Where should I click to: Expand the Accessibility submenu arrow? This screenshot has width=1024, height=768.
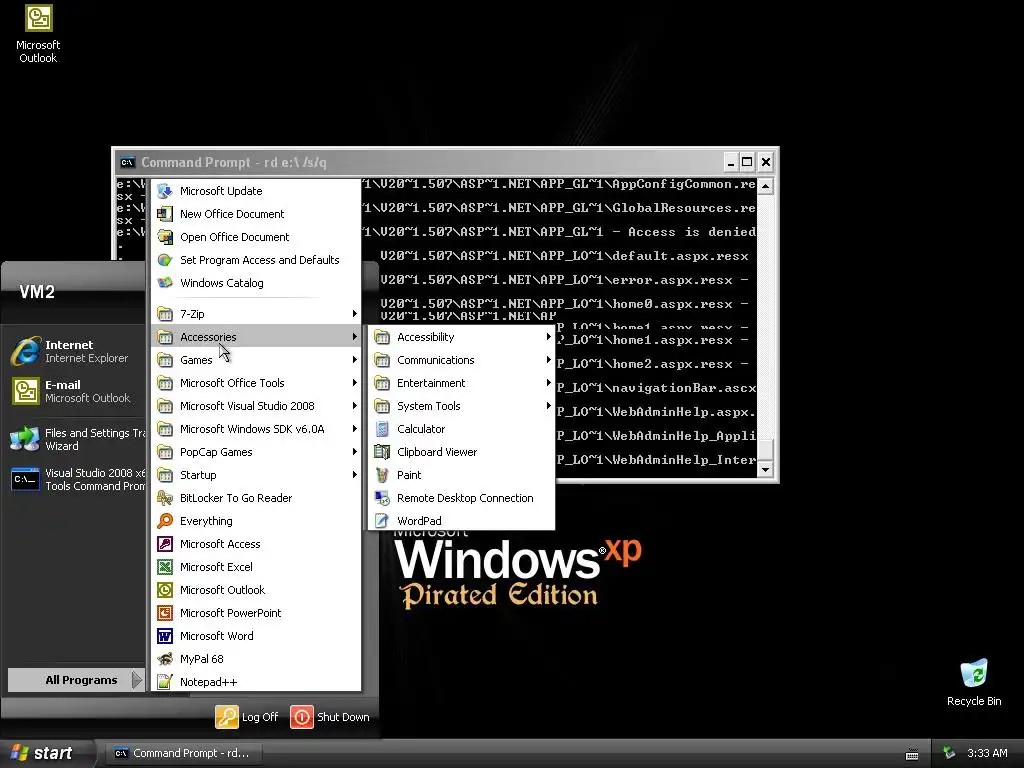pos(549,337)
